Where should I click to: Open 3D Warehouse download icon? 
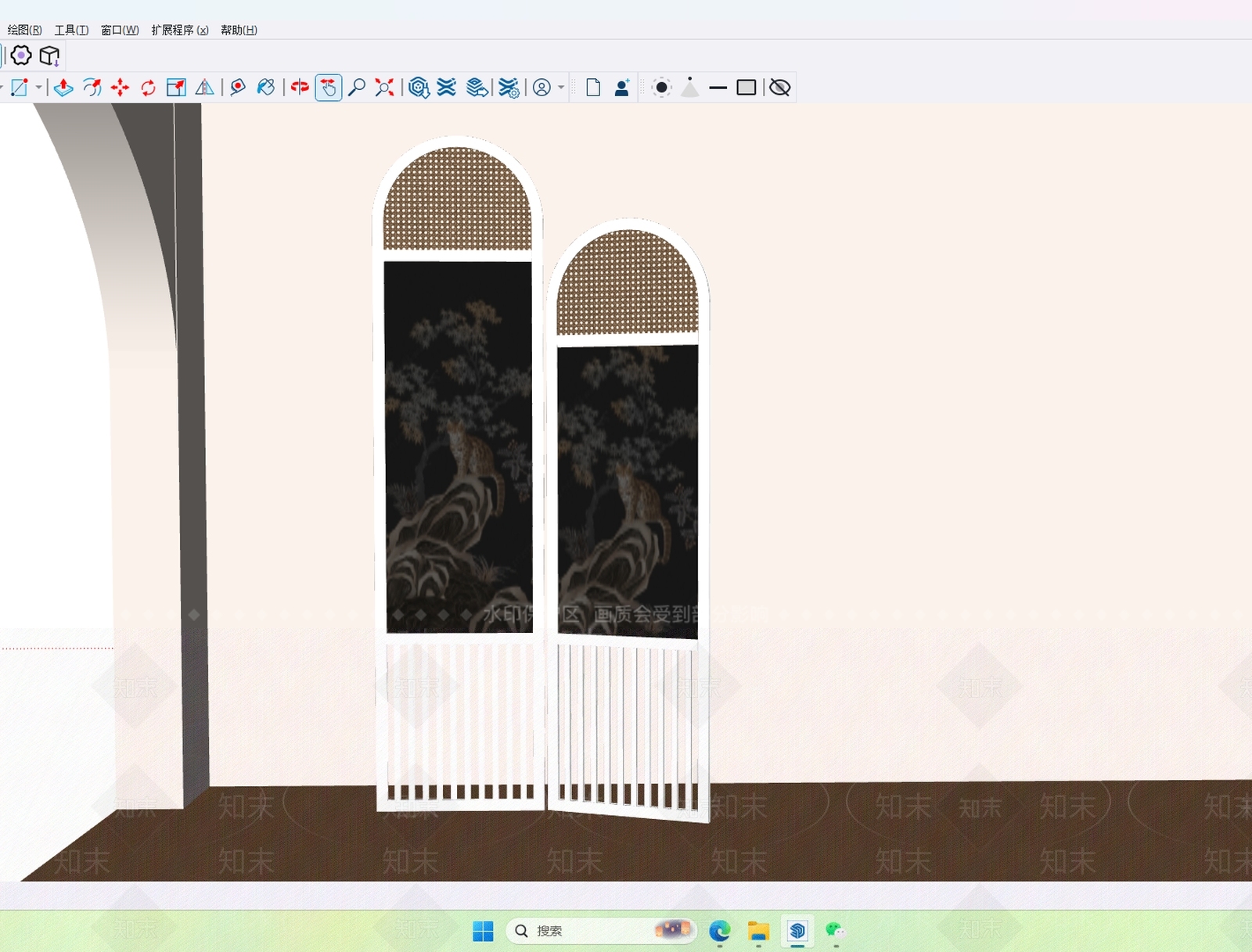pos(419,88)
